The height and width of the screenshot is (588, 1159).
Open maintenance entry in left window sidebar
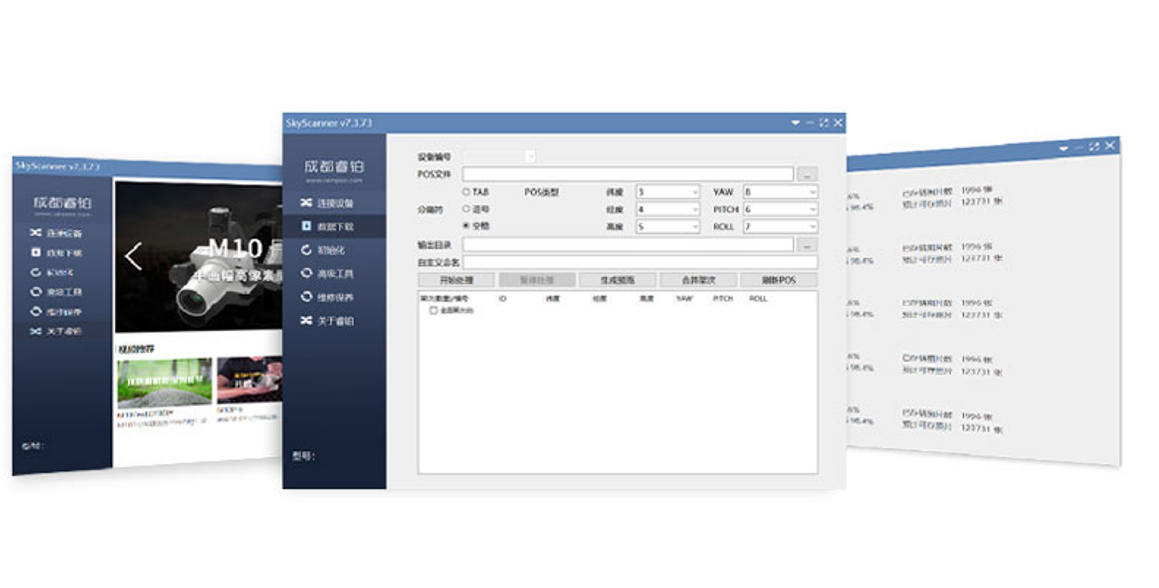tap(56, 312)
